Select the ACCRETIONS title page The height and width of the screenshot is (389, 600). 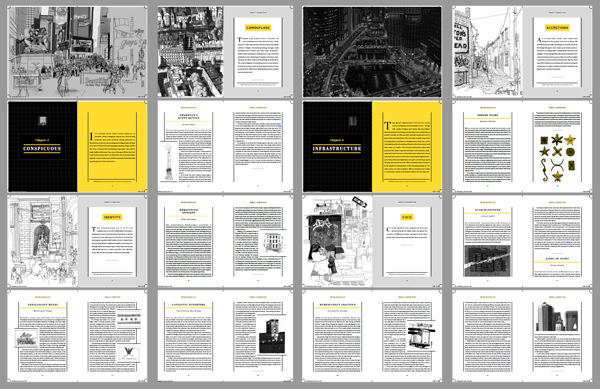557,52
